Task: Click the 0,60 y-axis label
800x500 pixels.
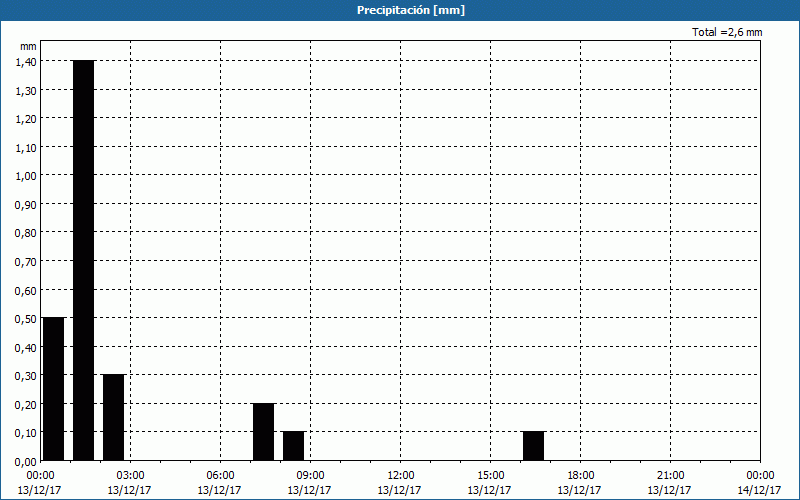Action: [27, 290]
